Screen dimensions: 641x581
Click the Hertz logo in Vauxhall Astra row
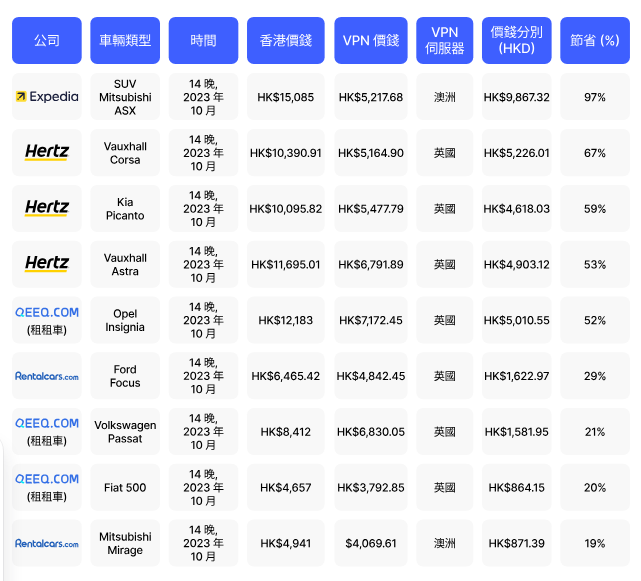(x=47, y=264)
